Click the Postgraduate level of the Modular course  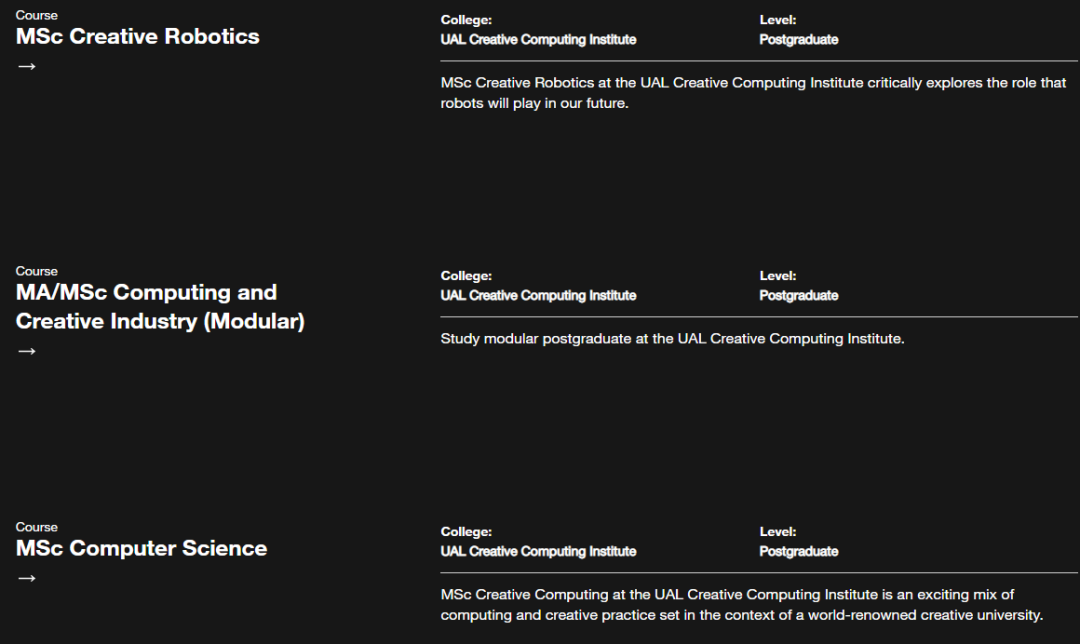coord(798,295)
